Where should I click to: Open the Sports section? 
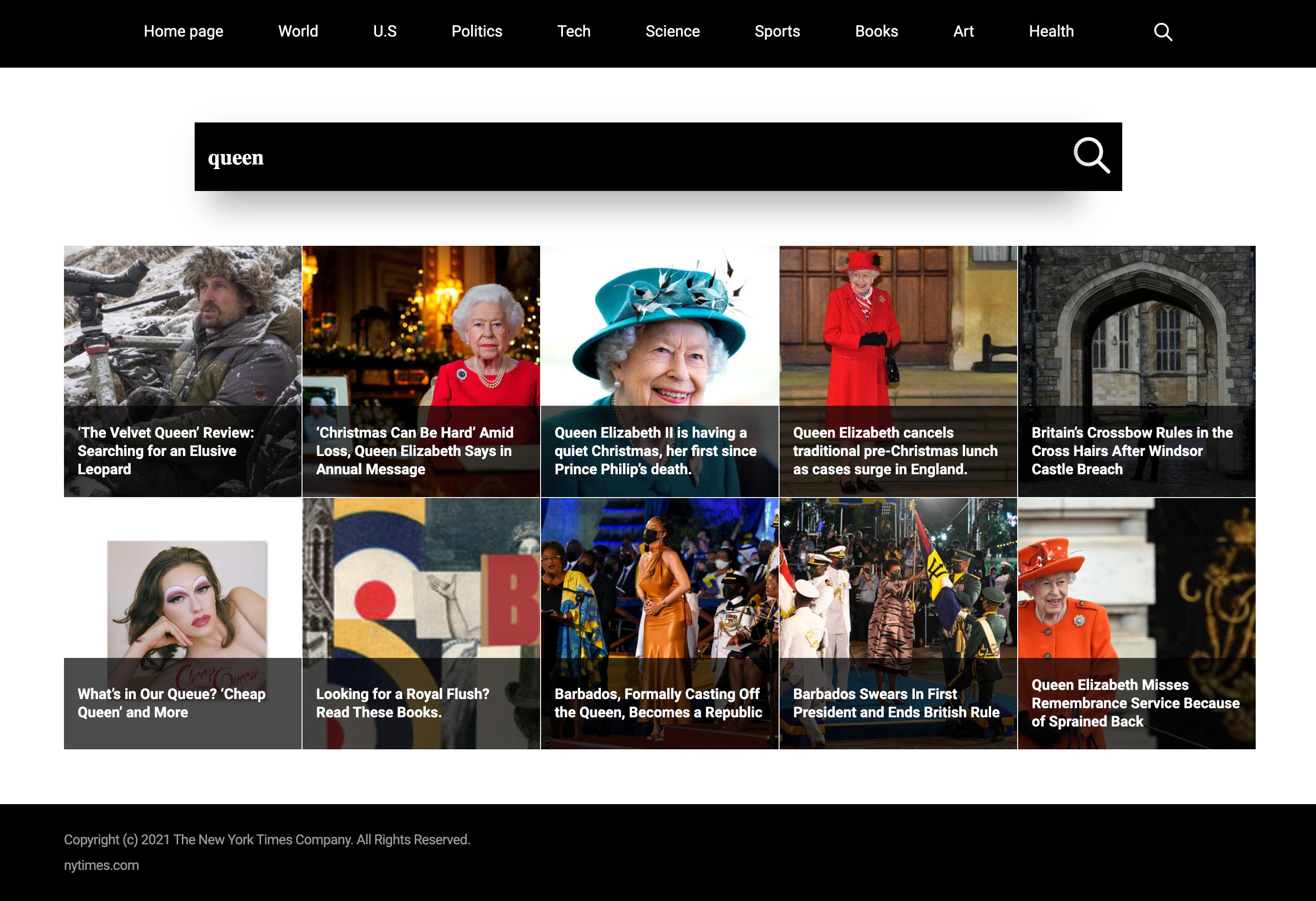click(x=777, y=31)
